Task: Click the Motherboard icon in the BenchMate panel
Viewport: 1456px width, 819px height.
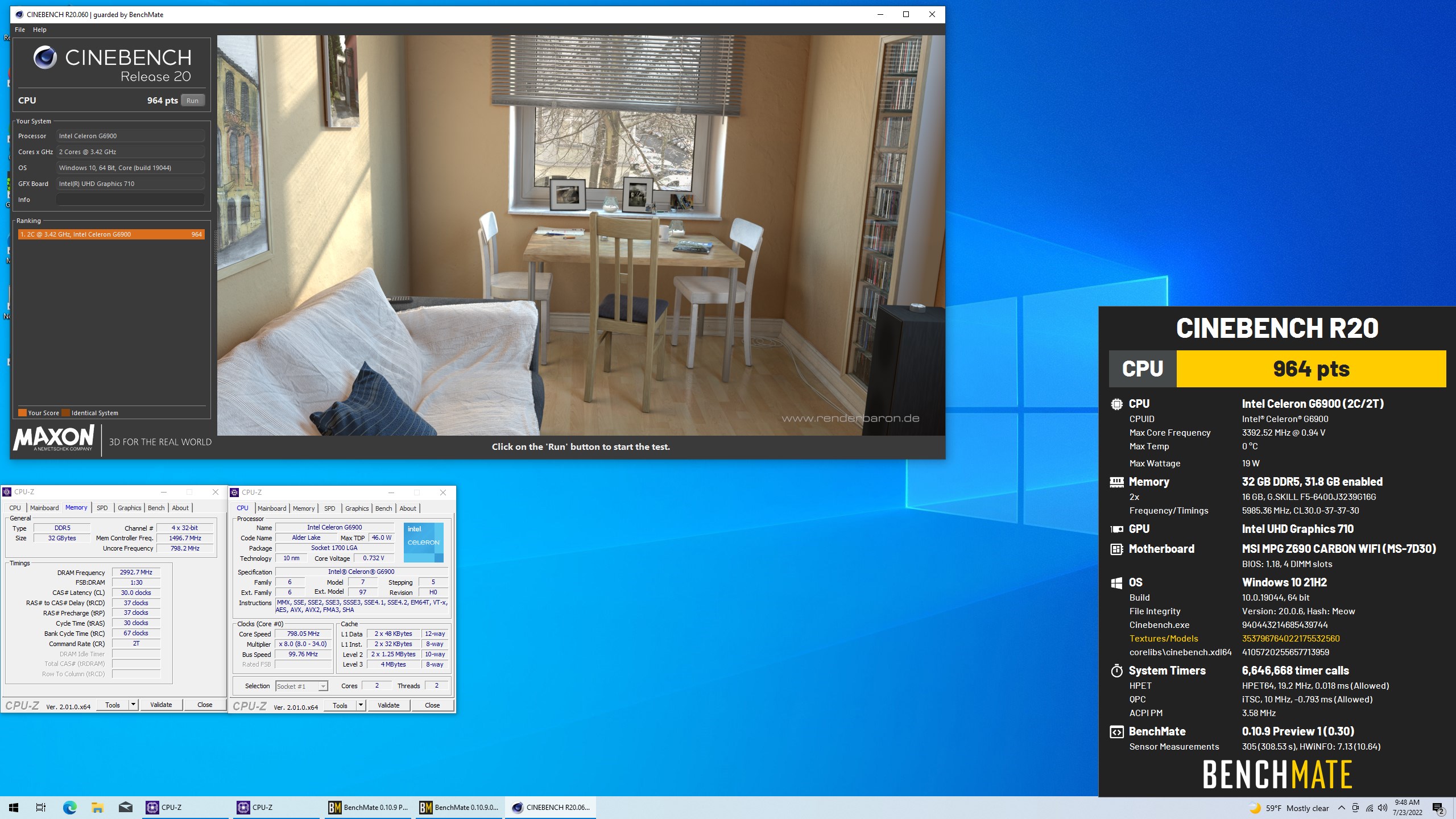Action: (1116, 549)
